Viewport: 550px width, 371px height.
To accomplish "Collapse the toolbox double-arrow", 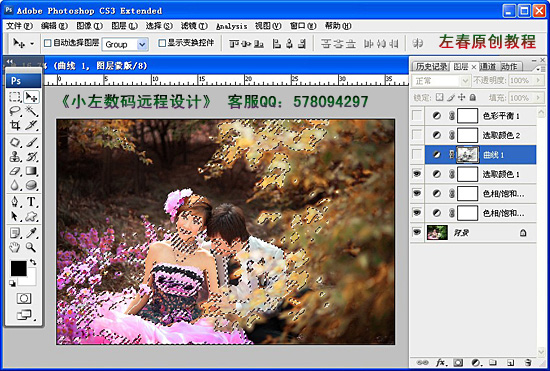I will pos(10,61).
